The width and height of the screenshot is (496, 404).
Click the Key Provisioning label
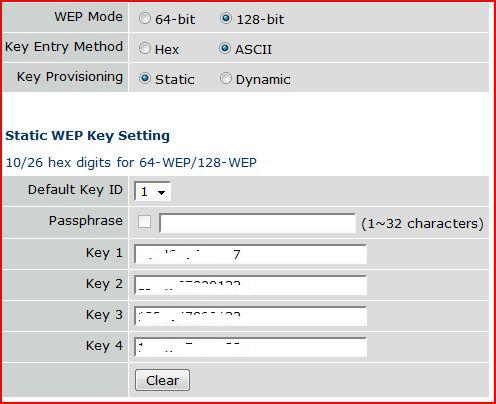pos(70,77)
